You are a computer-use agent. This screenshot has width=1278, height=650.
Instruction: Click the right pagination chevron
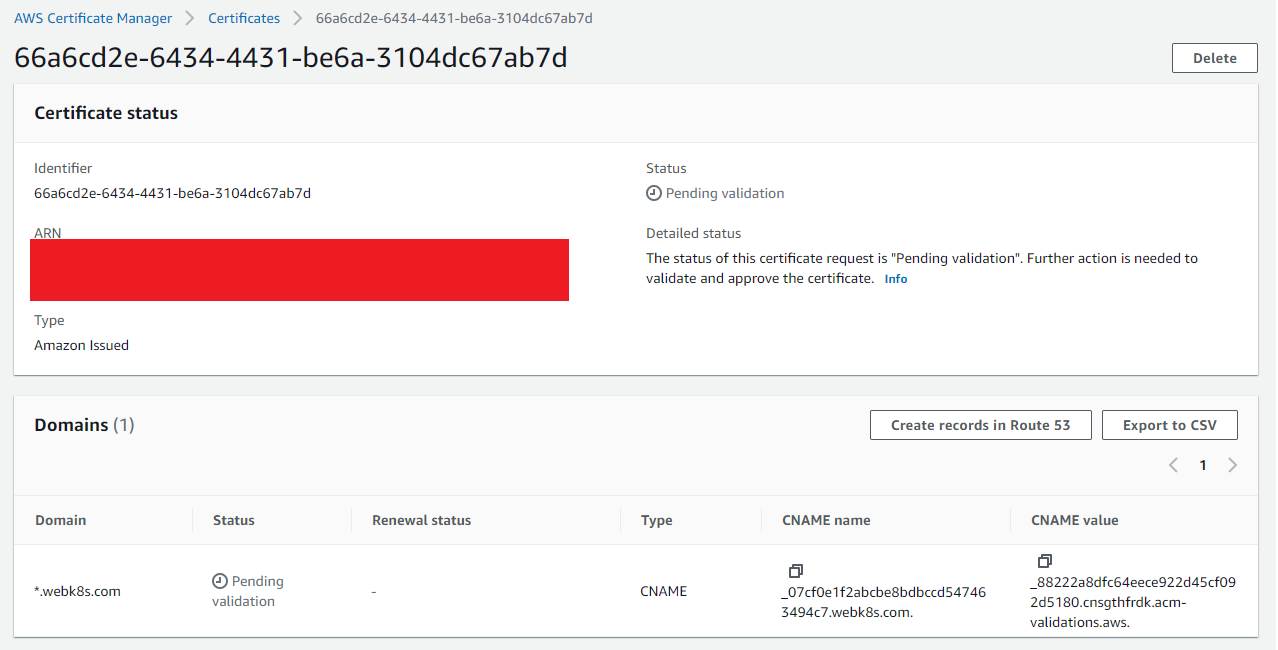(x=1232, y=464)
